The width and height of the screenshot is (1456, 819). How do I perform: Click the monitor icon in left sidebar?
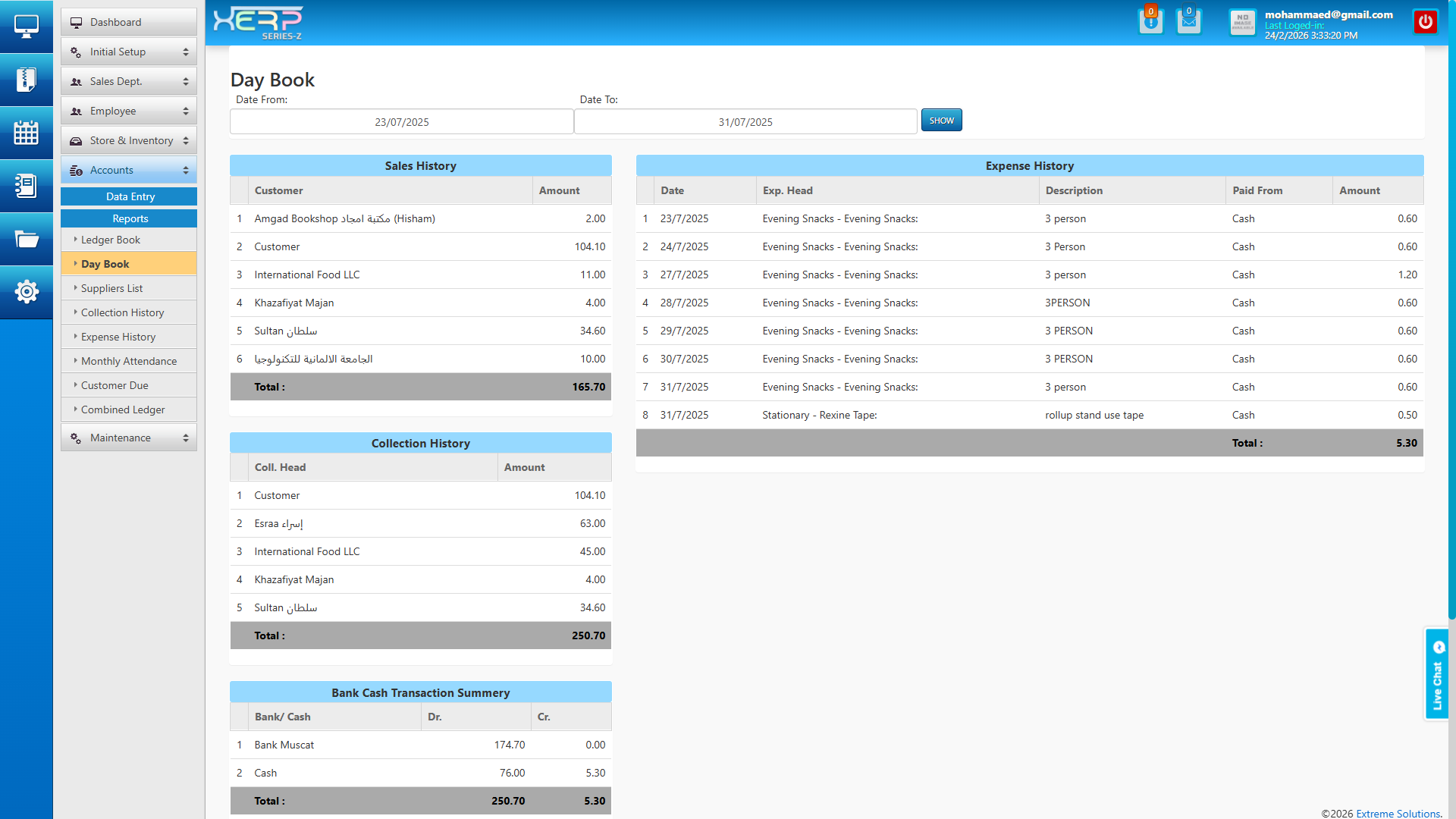26,27
